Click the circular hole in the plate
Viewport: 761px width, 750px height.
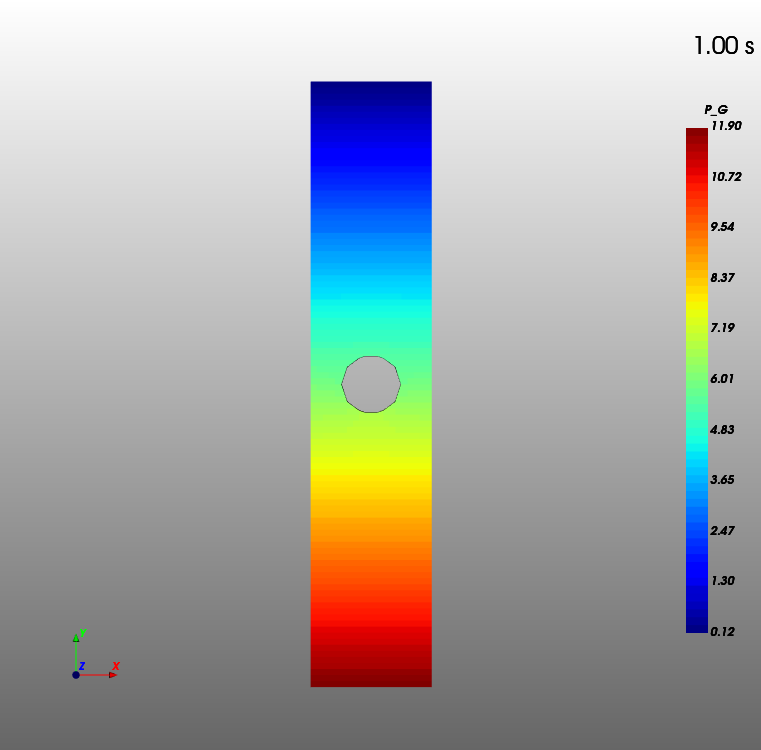click(x=371, y=384)
